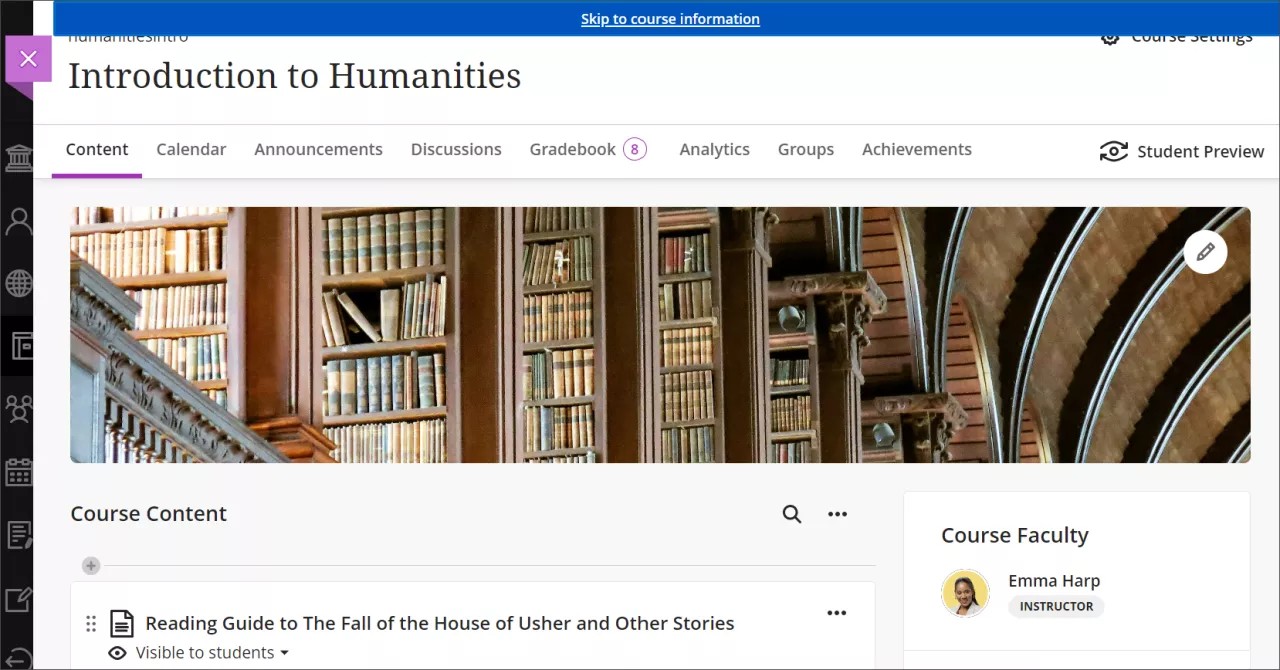Switch to the Gradebook tab
This screenshot has width=1280, height=670.
(x=572, y=148)
